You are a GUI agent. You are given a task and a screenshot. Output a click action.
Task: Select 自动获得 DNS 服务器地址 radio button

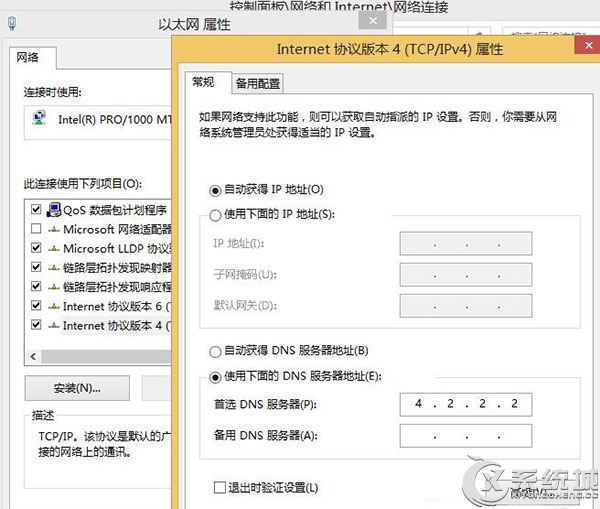tap(215, 351)
